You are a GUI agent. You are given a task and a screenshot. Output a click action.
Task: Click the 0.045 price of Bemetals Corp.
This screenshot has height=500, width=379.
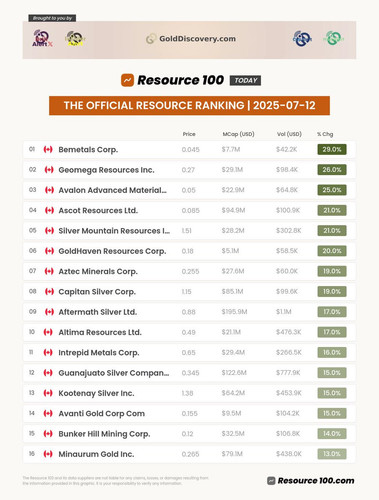coord(191,150)
